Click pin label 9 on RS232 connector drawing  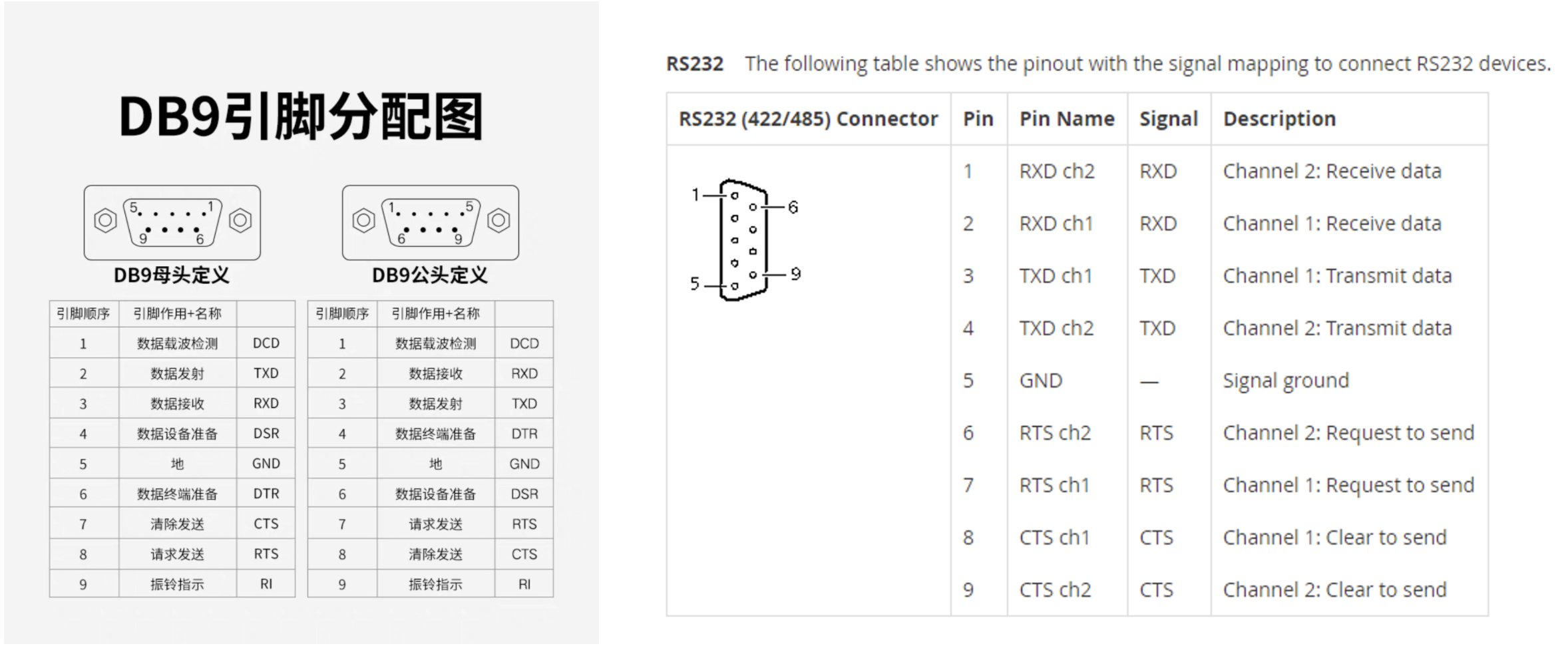(795, 273)
